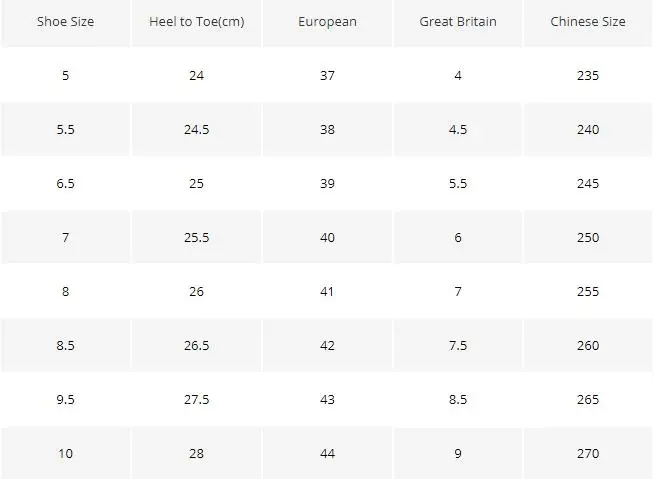This screenshot has width=654, height=479.
Task: Click European size 44 cell
Action: point(327,453)
